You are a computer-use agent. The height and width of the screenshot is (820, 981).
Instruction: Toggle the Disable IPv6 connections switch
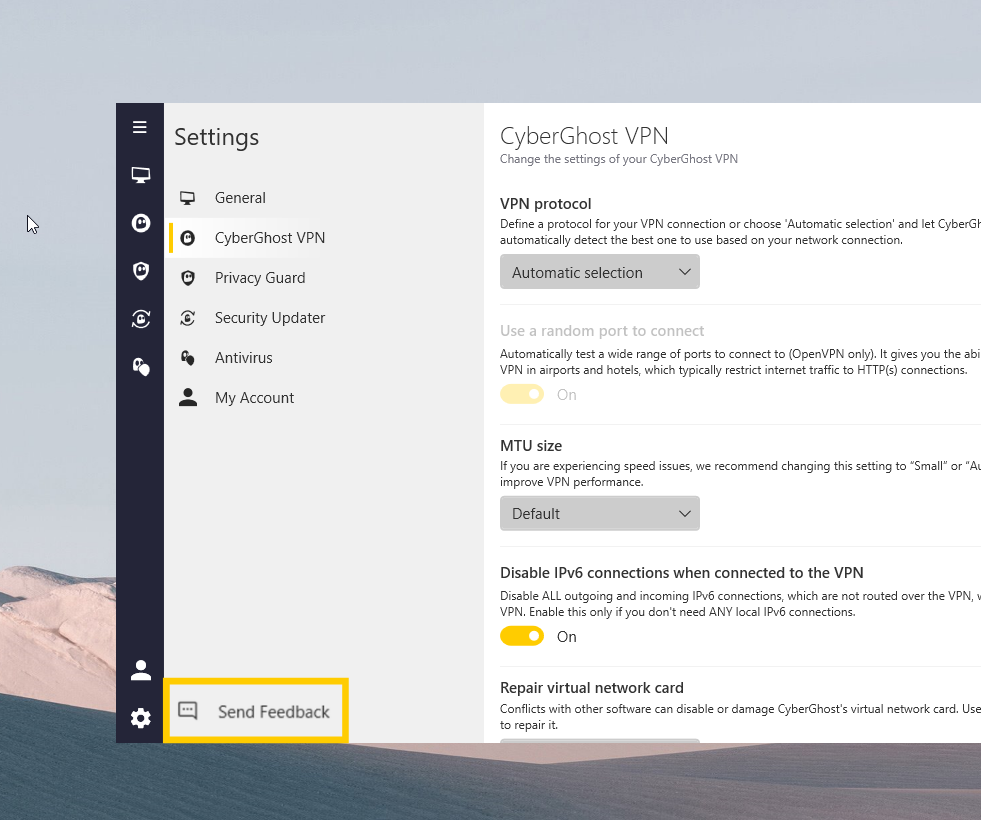[522, 637]
